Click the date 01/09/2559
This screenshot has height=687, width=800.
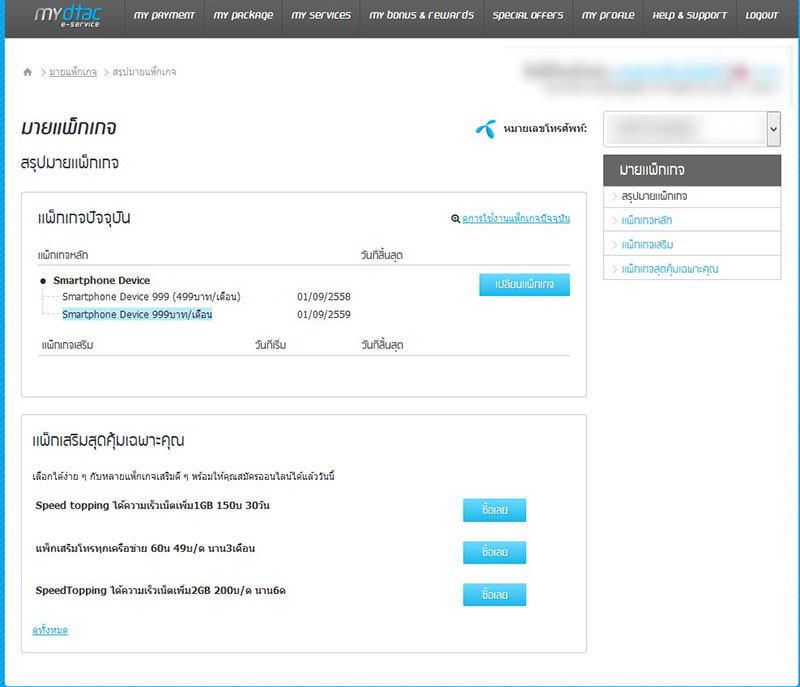point(323,315)
